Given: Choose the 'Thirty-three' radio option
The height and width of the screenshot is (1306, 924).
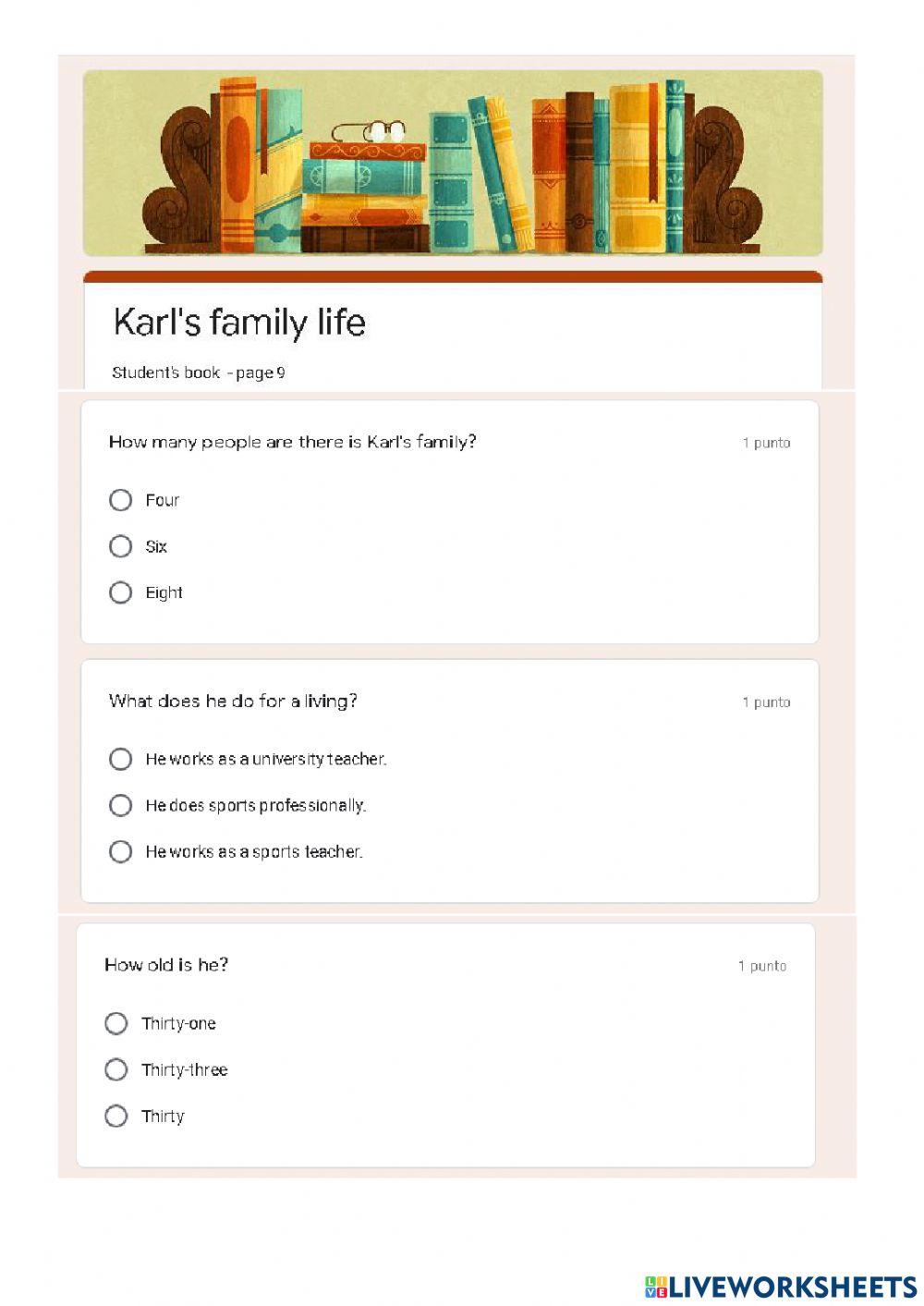Looking at the screenshot, I should 116,1069.
